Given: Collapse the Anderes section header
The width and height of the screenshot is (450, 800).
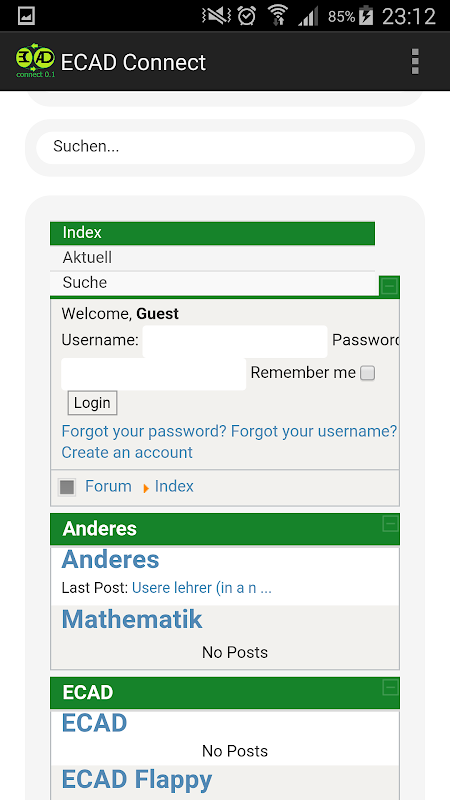Looking at the screenshot, I should click(x=390, y=523).
